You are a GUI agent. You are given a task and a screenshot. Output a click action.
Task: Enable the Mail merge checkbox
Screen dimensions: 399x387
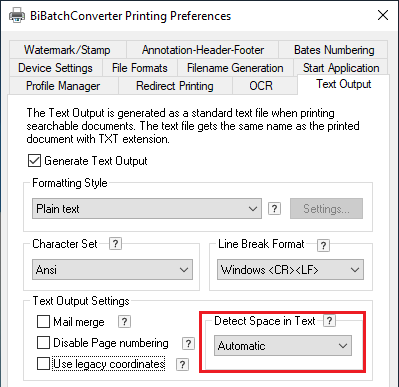click(43, 322)
